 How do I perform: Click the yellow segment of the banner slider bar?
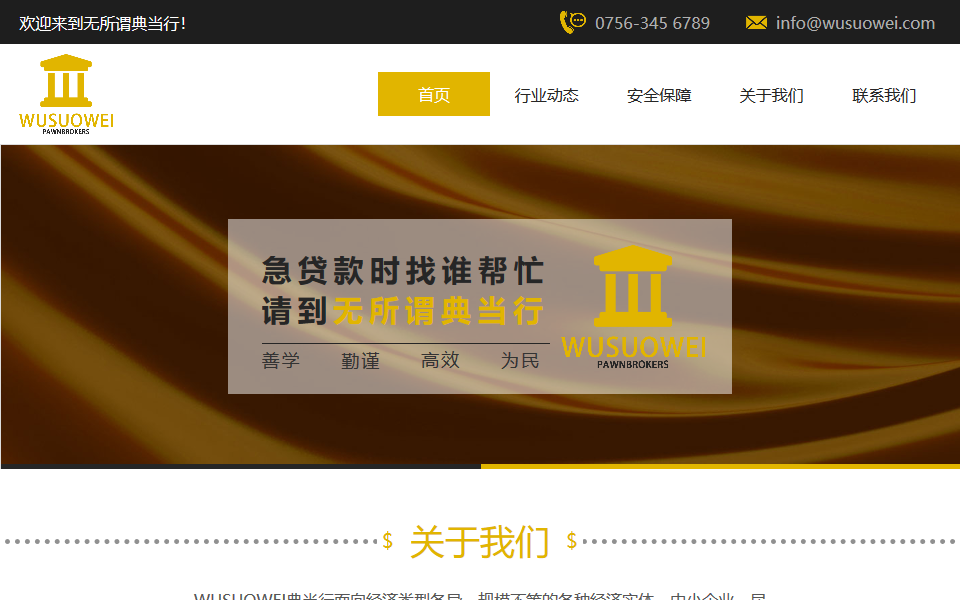click(720, 466)
